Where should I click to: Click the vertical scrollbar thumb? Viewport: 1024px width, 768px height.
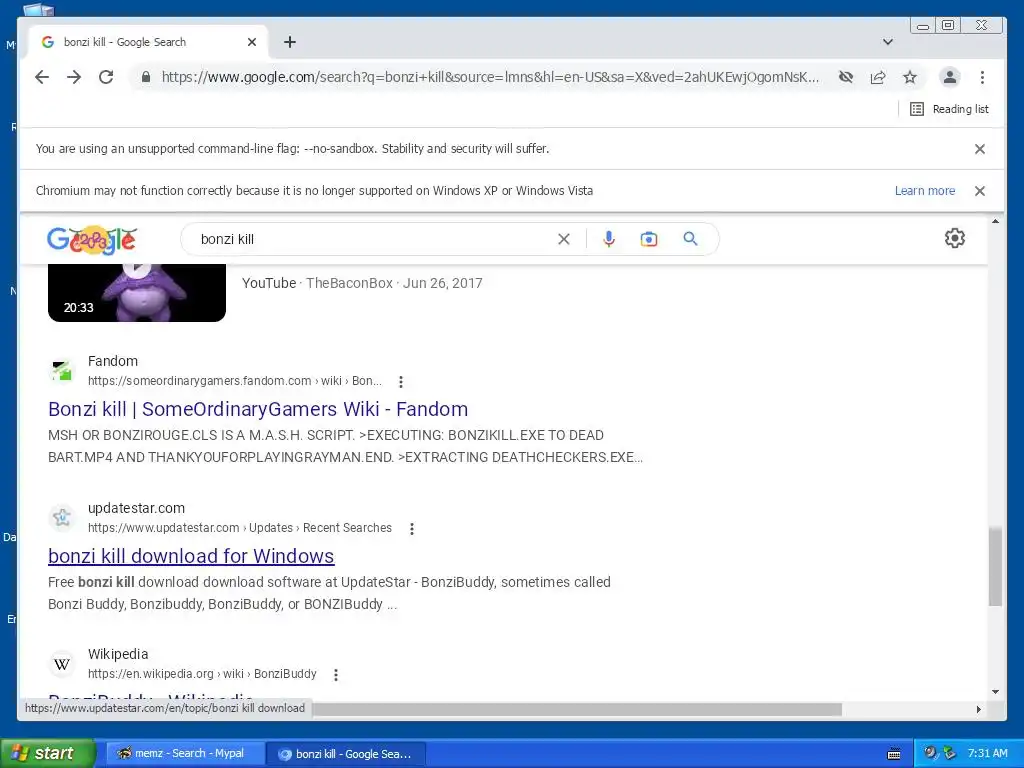click(x=995, y=567)
